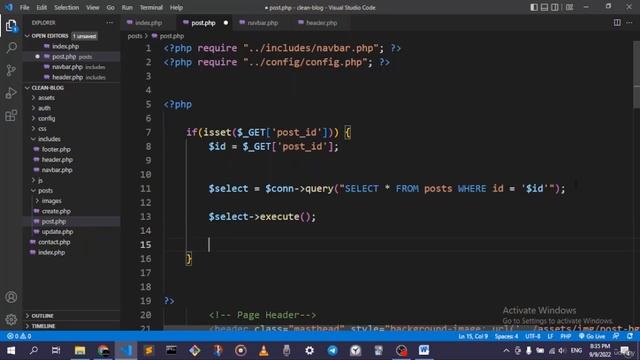
Task: Click the feedback icon in status bar
Action: [616, 336]
